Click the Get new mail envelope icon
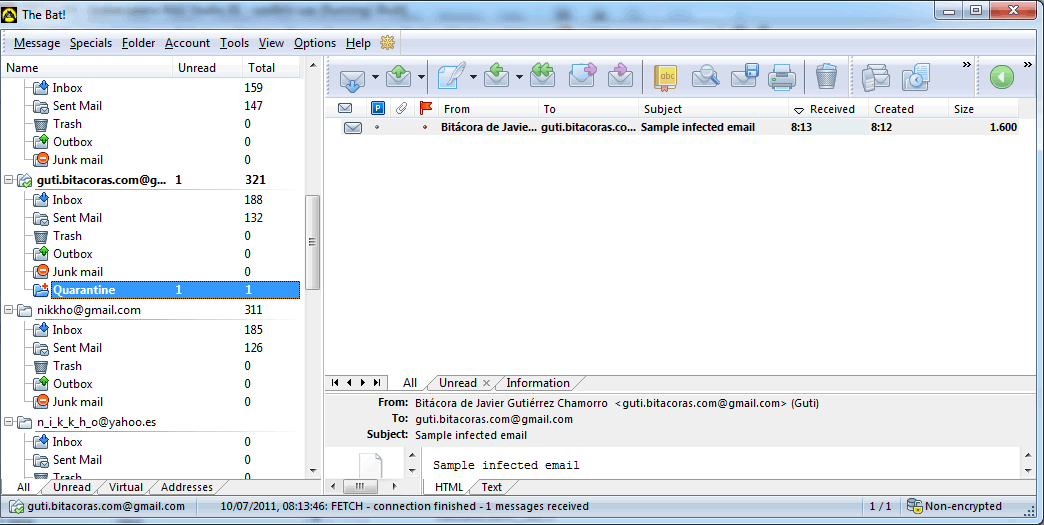This screenshot has height=525, width=1044. [x=352, y=78]
